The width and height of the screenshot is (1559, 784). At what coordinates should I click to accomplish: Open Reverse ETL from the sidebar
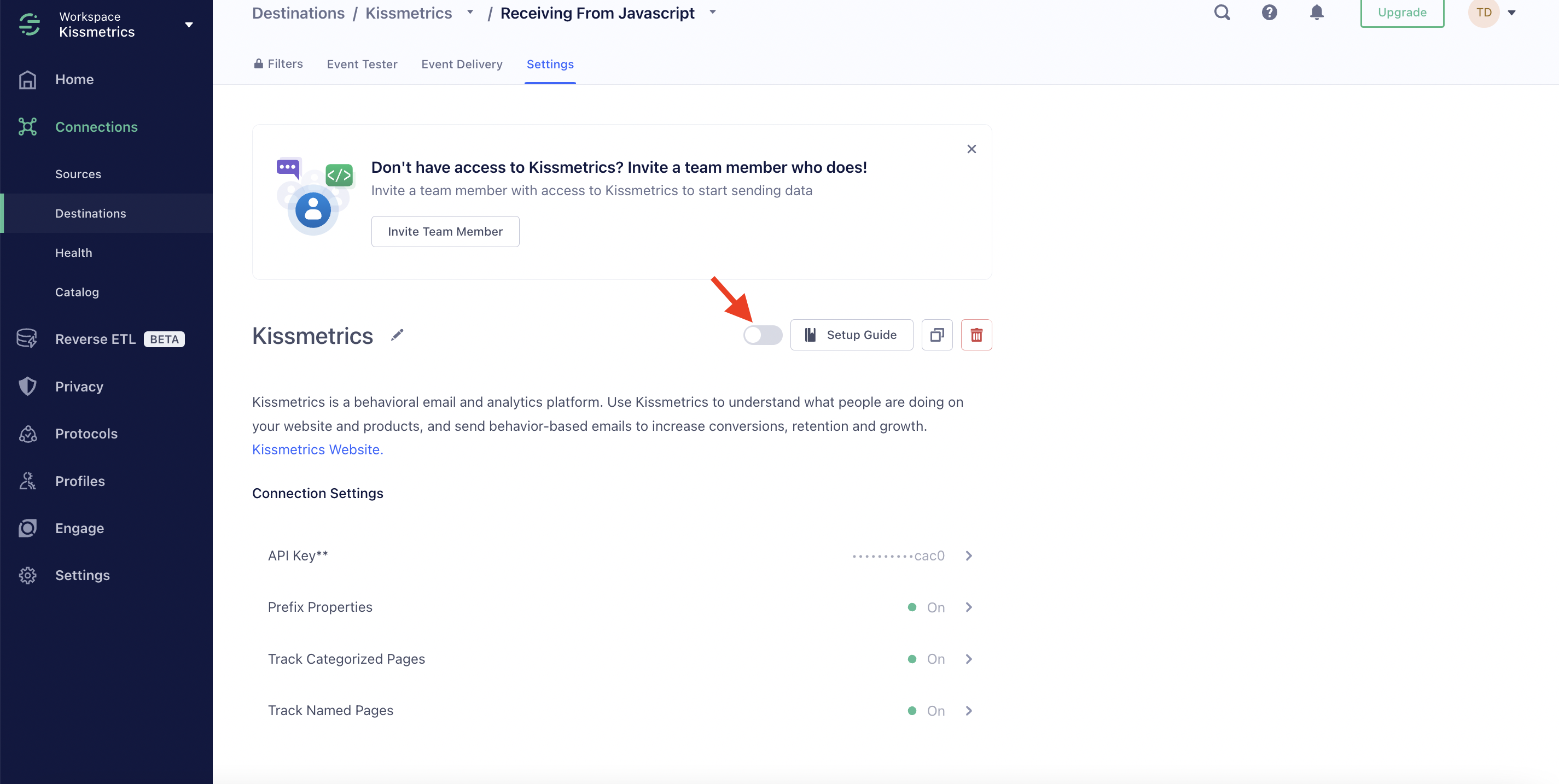[96, 340]
